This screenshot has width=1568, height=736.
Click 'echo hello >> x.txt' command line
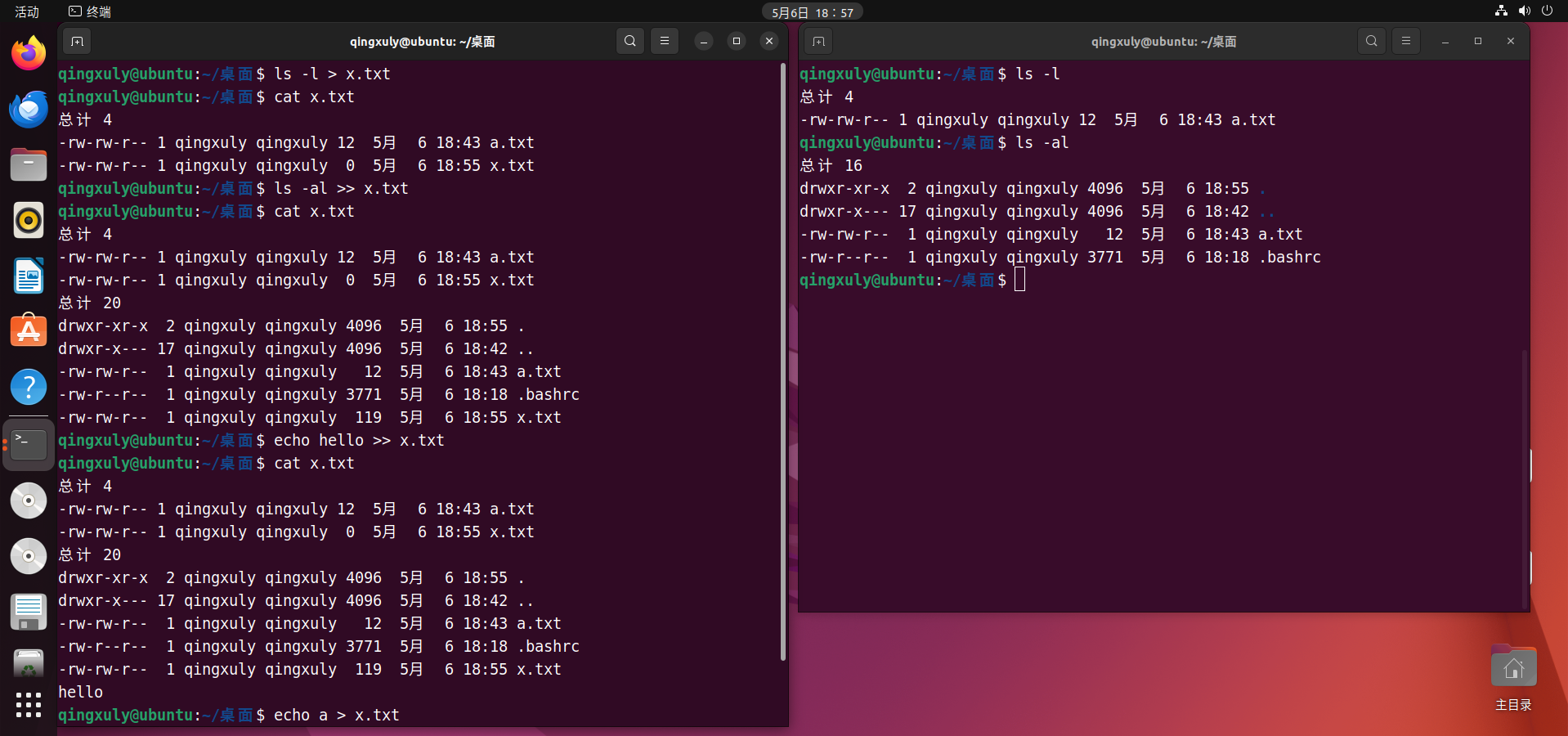(x=359, y=440)
